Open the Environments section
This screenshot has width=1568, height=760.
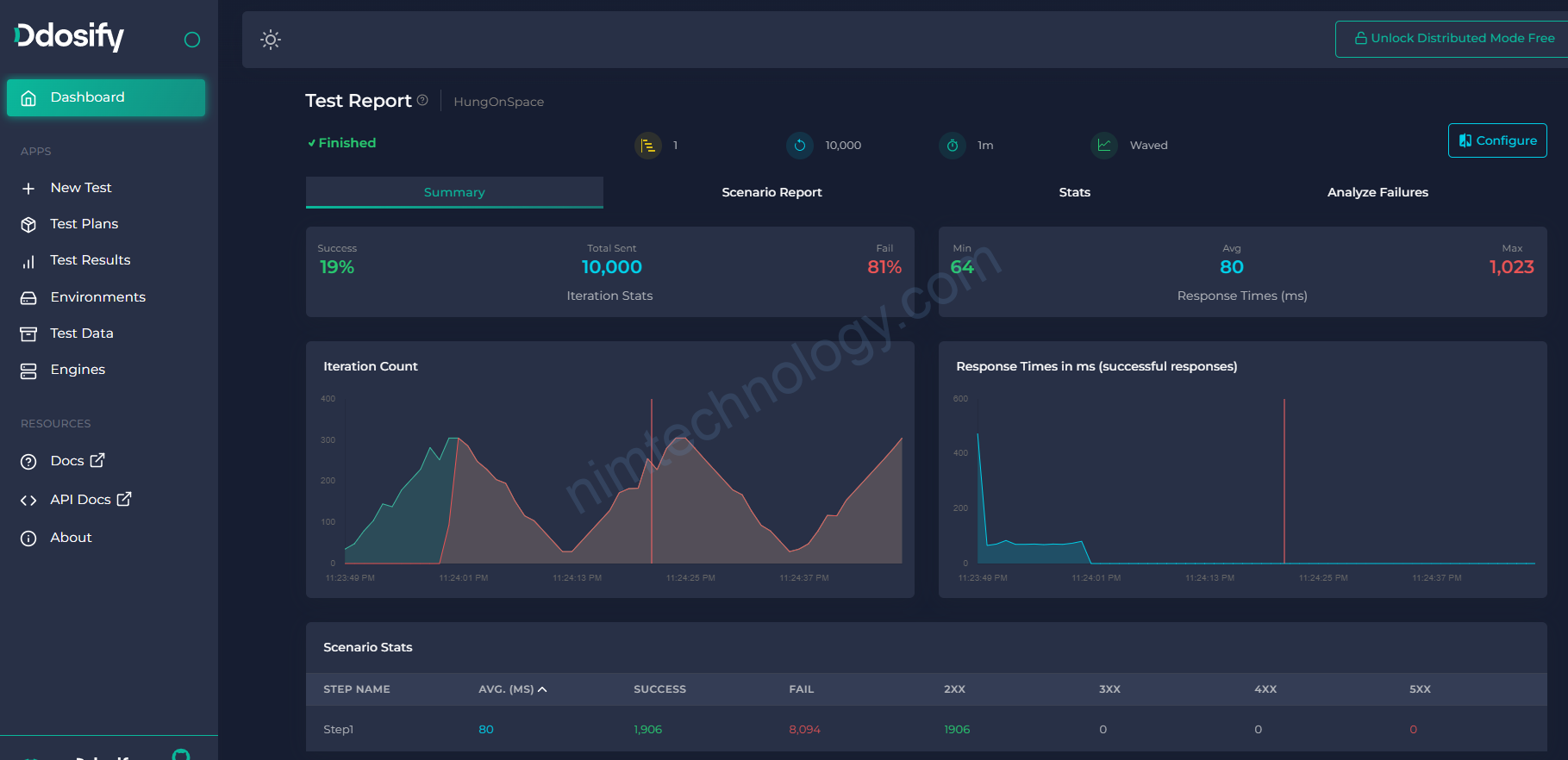pos(97,297)
